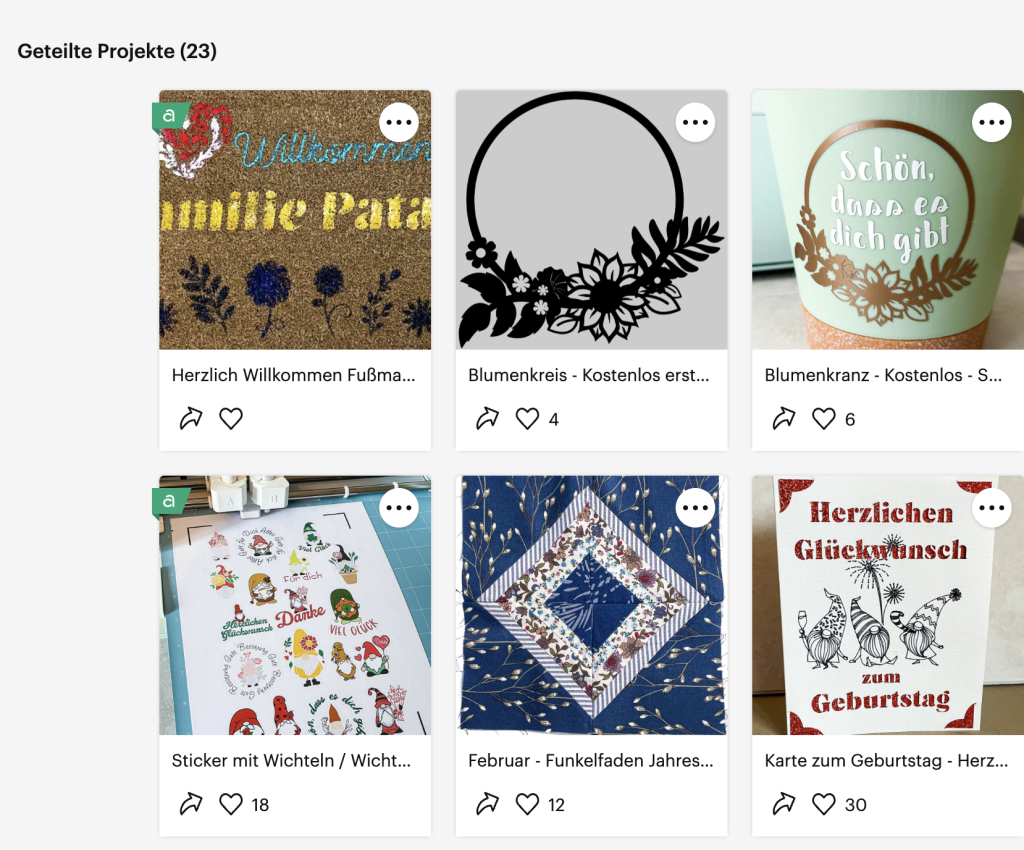Open three-dot menu on Februar Funkelfaden project

tap(695, 508)
